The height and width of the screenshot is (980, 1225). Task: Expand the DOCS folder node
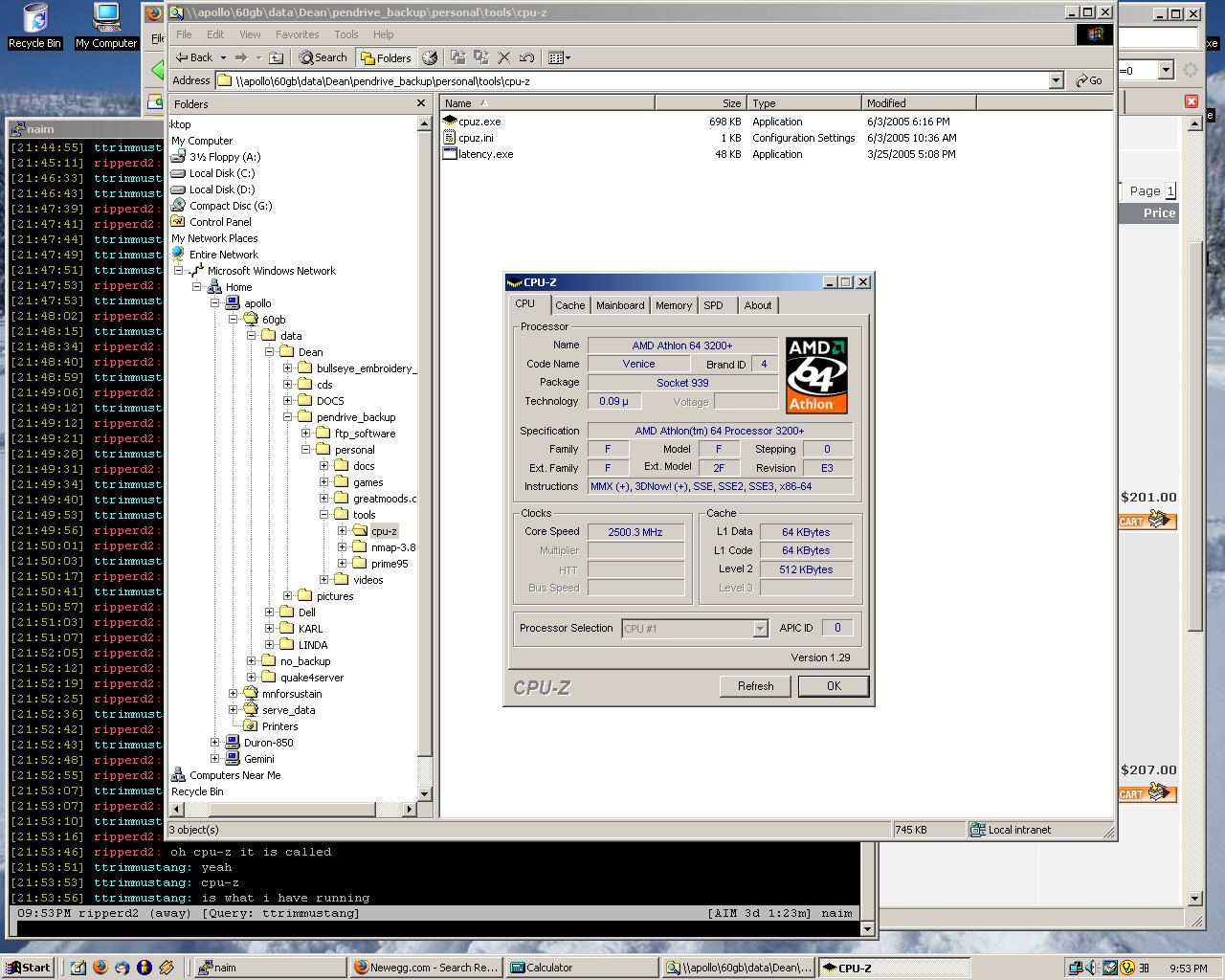click(287, 401)
